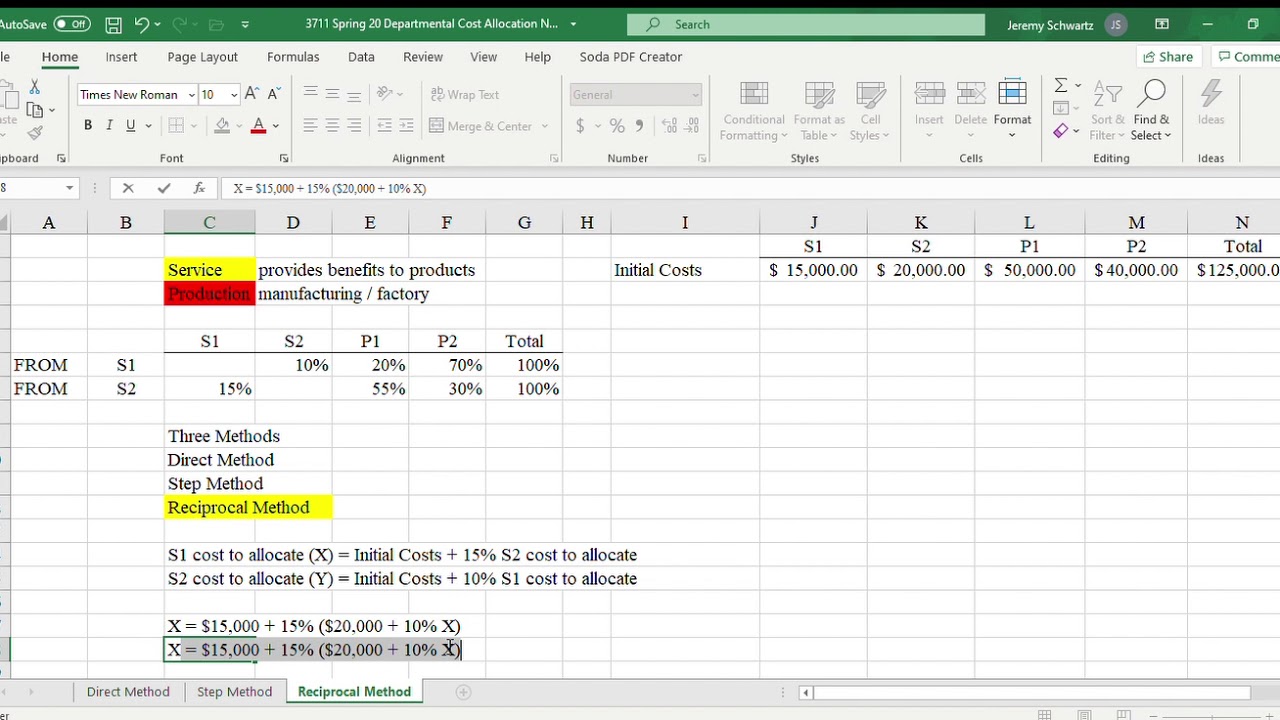
Task: Apply percent style
Action: point(617,126)
